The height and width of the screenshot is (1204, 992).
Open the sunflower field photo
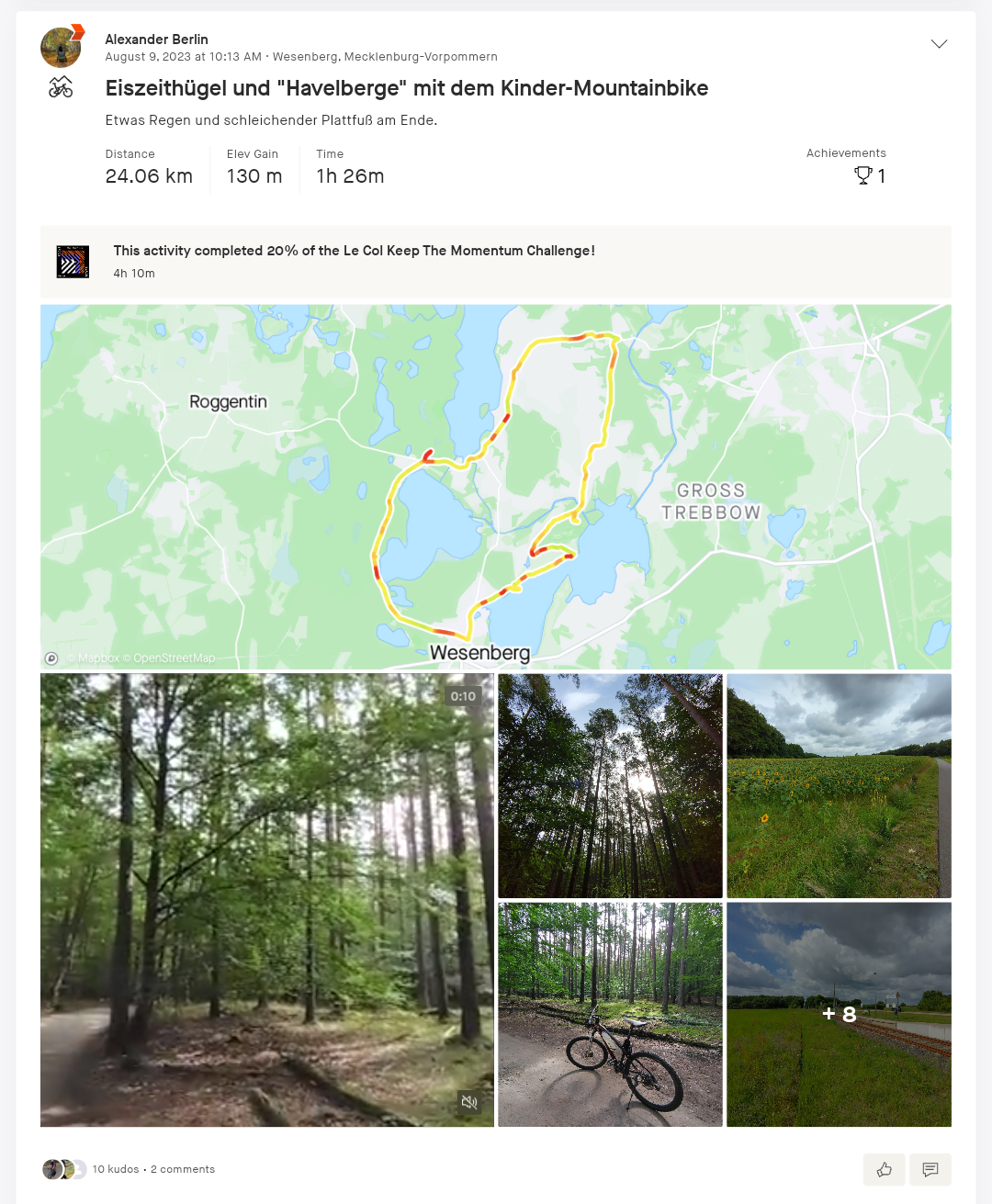pyautogui.click(x=839, y=786)
